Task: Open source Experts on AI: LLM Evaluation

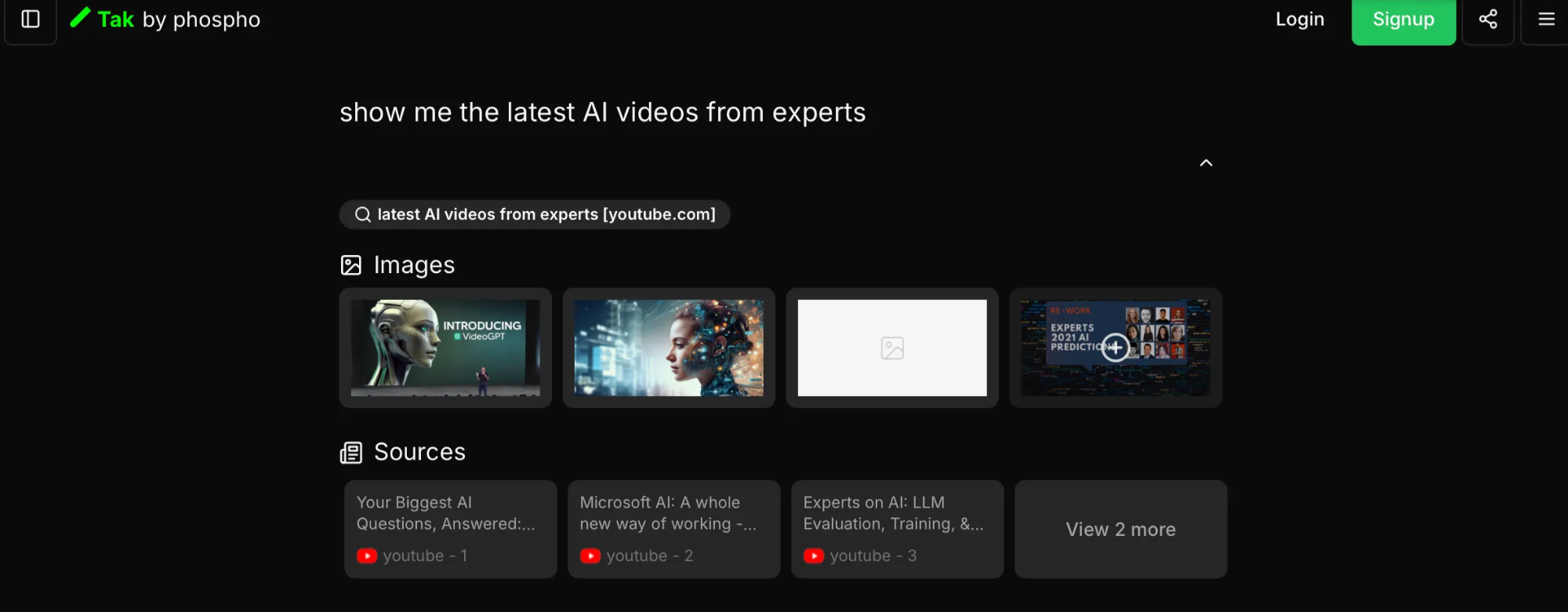Action: click(x=898, y=529)
